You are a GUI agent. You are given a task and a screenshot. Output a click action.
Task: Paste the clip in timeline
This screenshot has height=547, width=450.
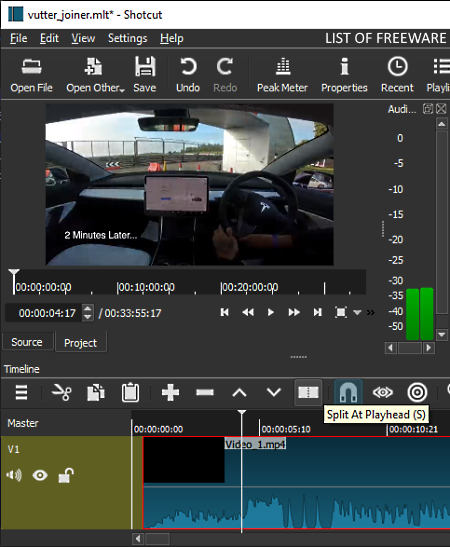(130, 392)
